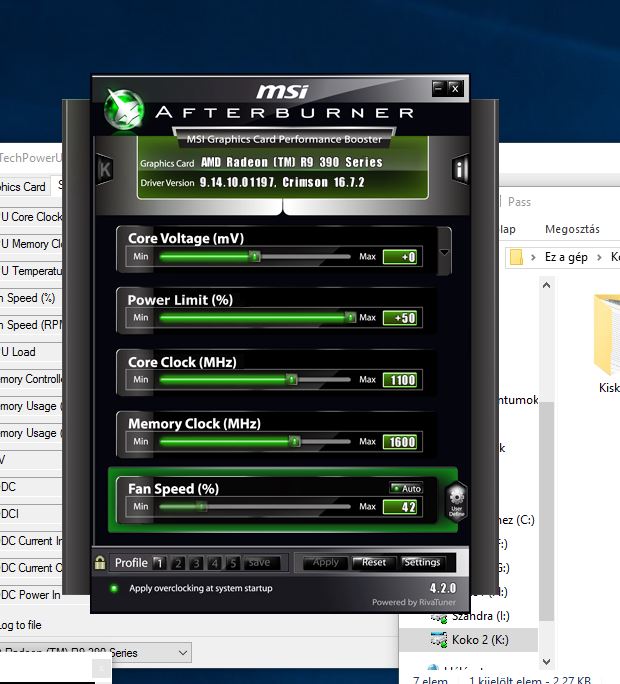This screenshot has height=684, width=620.
Task: Click the Core Voltage +0 value field
Action: (400, 257)
